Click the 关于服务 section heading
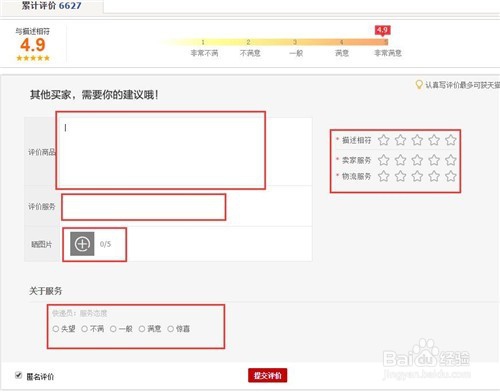Viewport: 500px width, 392px height. coord(46,291)
